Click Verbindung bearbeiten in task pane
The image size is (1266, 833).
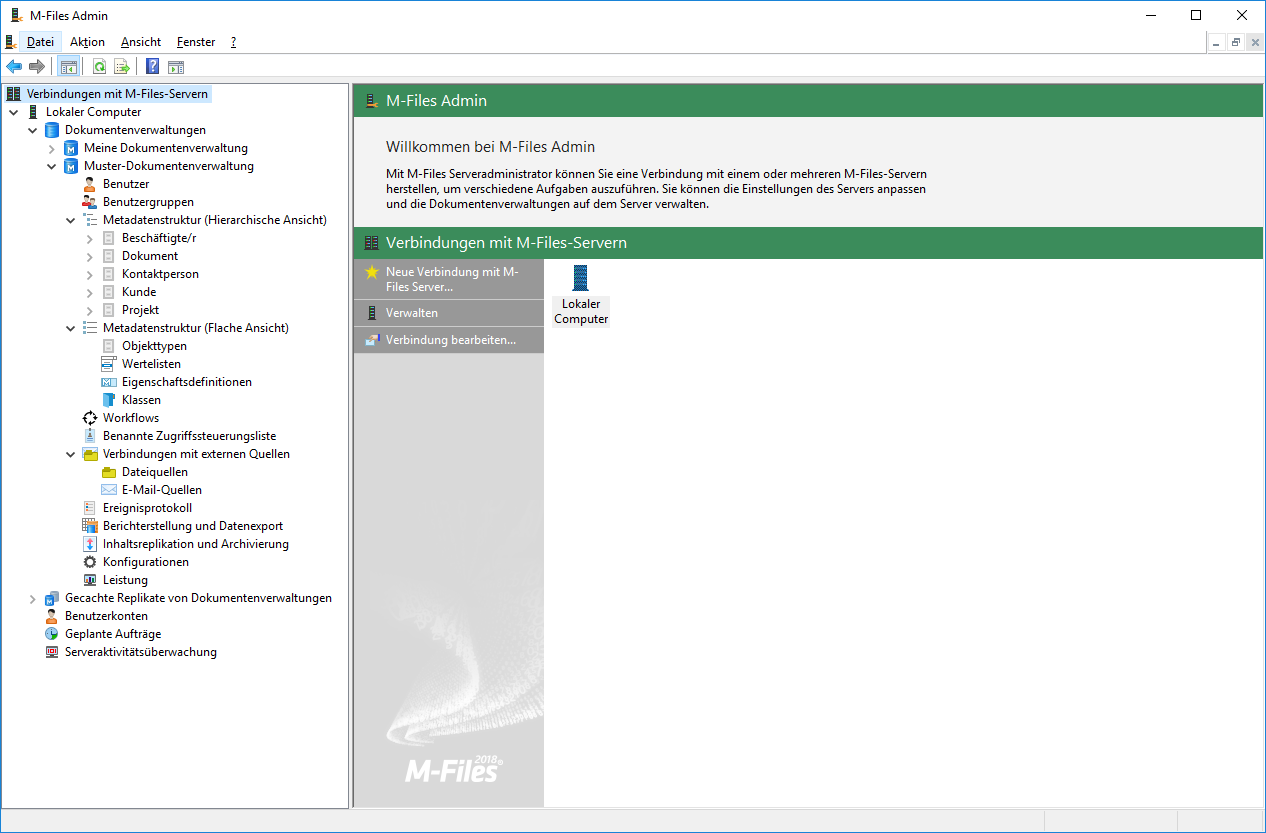tap(450, 340)
